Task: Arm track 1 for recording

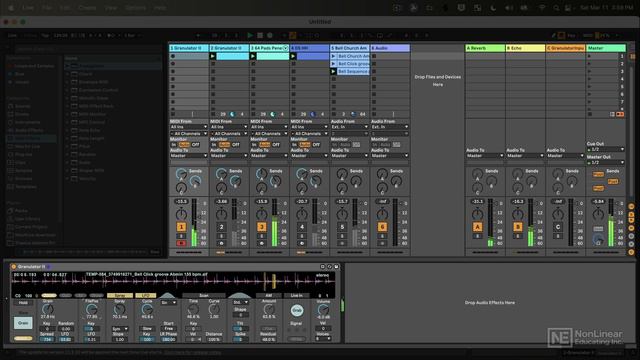Action: pyautogui.click(x=181, y=243)
